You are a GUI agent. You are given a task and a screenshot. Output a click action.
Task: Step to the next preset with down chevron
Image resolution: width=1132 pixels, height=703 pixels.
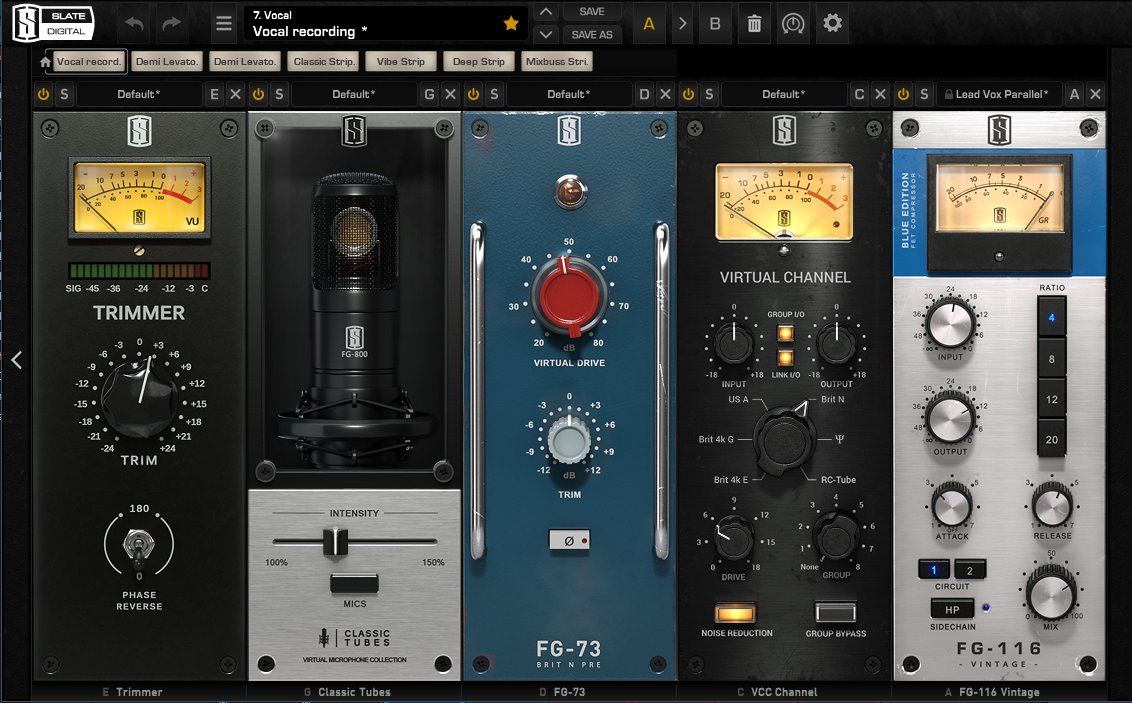tap(547, 35)
